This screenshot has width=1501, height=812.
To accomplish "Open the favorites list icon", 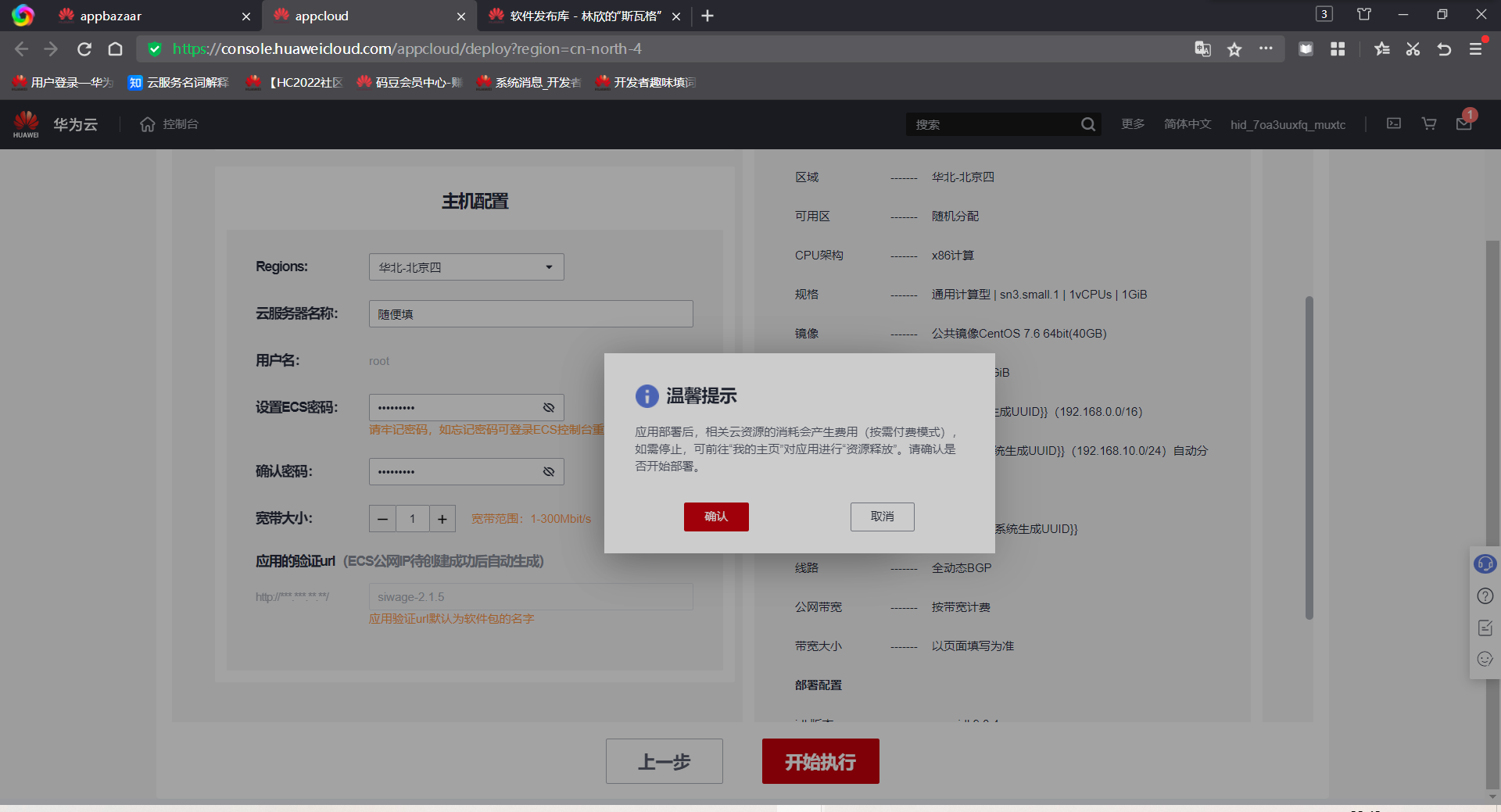I will (x=1382, y=49).
